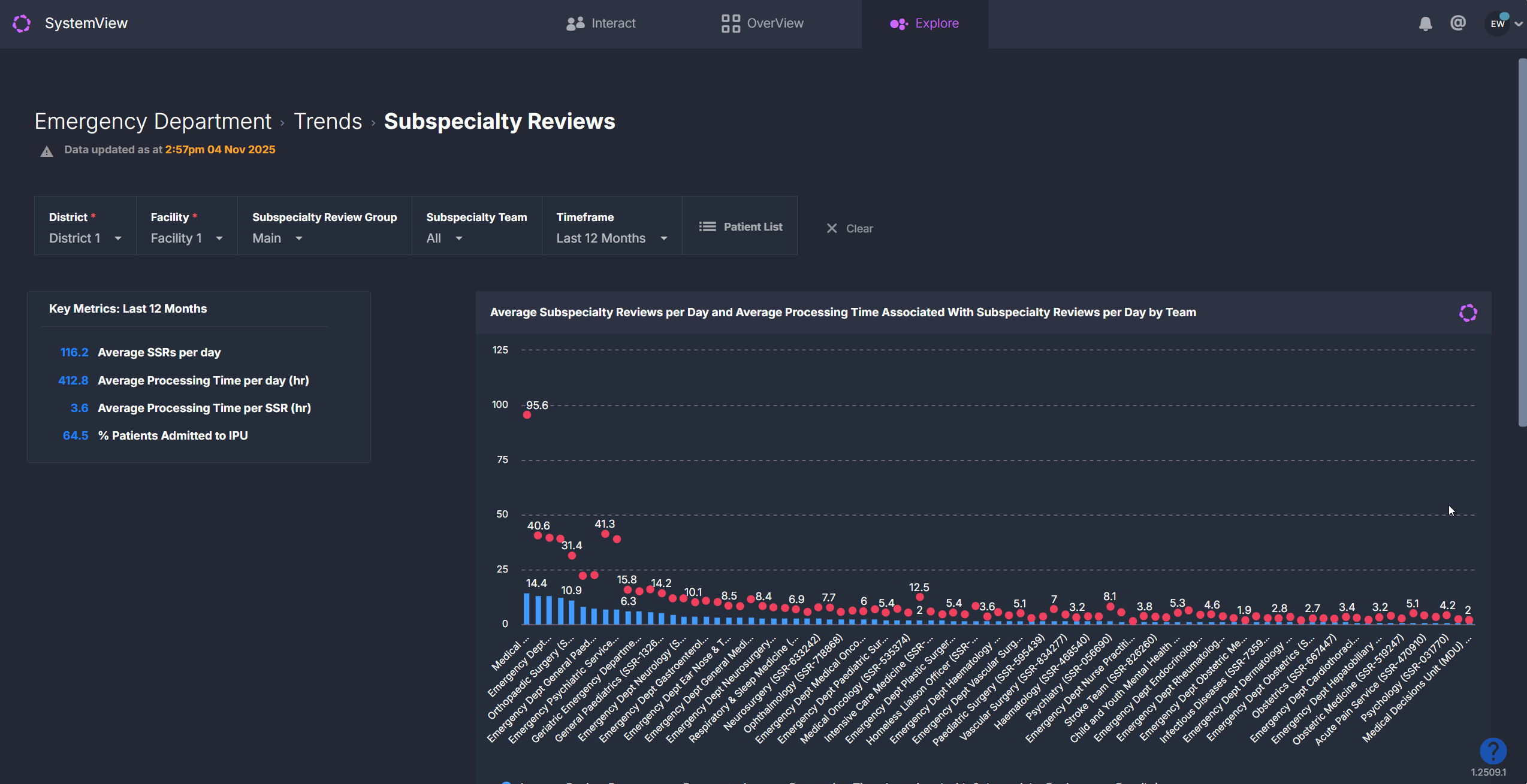Select the Explore tab
This screenshot has height=784, width=1527.
pyautogui.click(x=925, y=23)
